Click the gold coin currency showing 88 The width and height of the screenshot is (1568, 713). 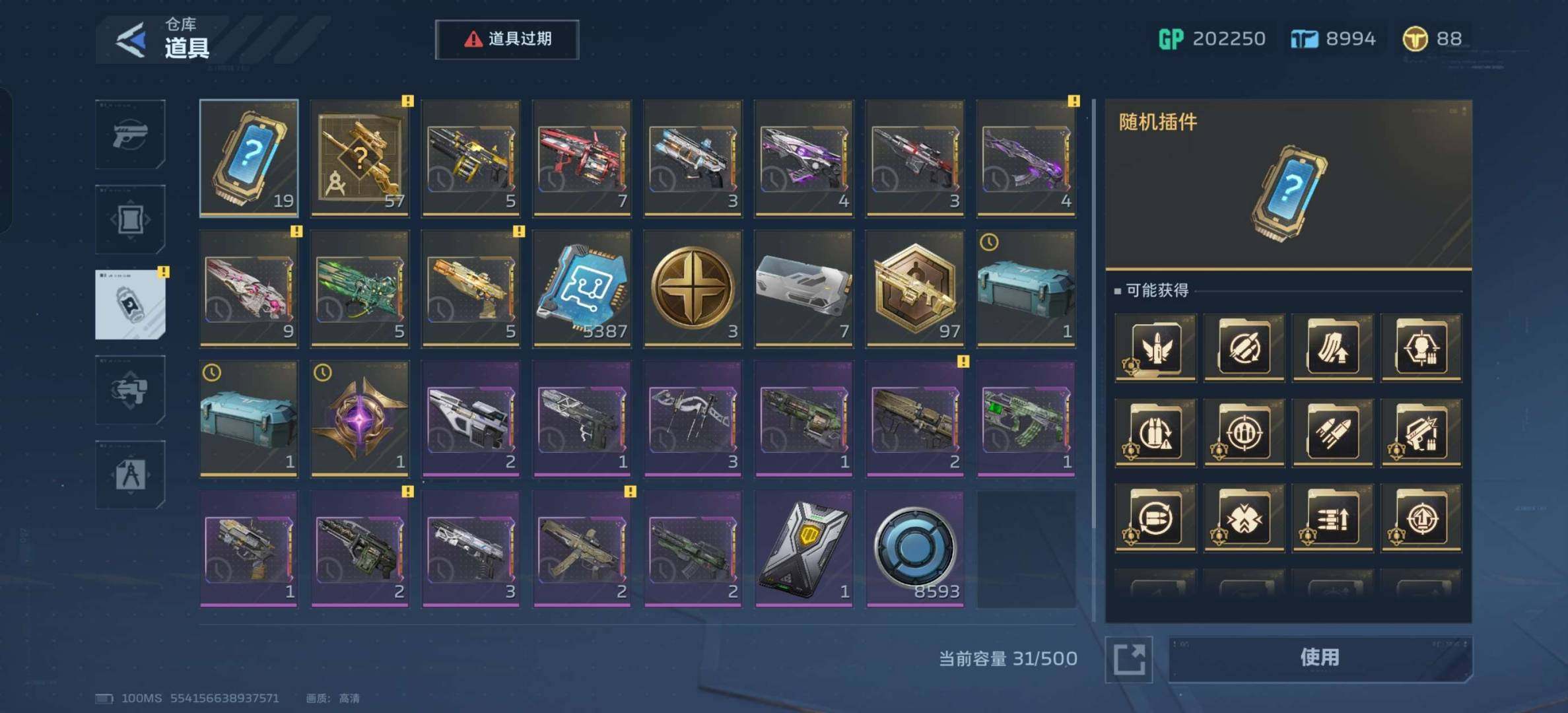(1433, 40)
